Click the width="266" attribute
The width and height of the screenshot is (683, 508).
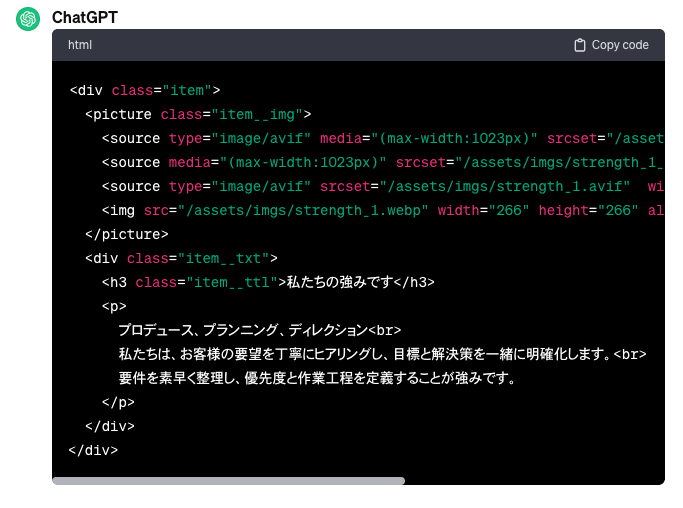pos(483,210)
